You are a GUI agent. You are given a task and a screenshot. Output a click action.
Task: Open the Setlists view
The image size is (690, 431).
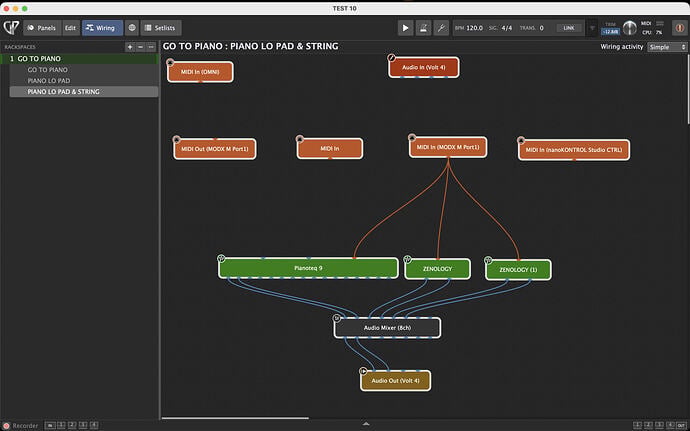click(161, 28)
